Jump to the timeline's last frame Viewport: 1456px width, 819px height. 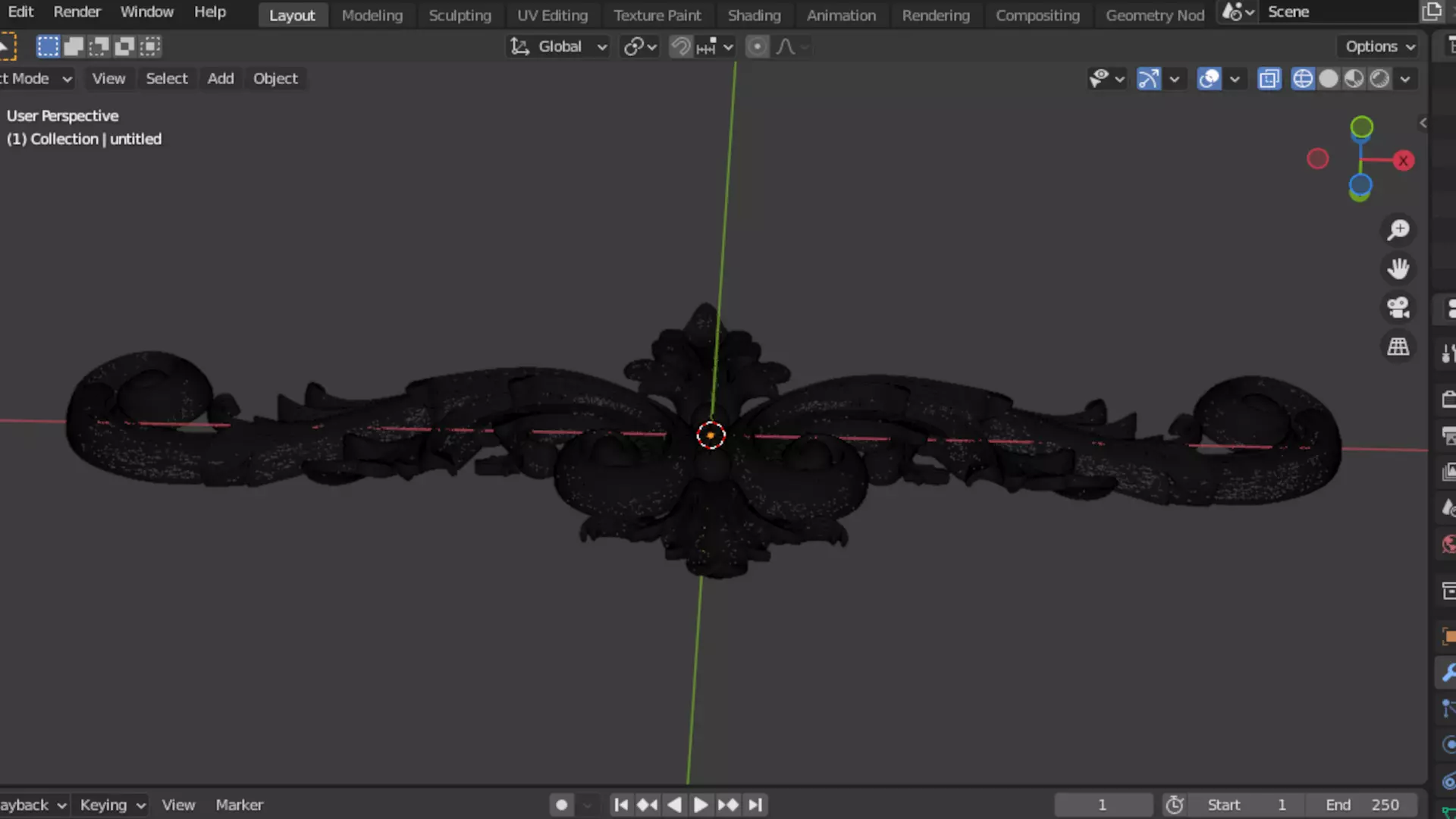(x=755, y=805)
